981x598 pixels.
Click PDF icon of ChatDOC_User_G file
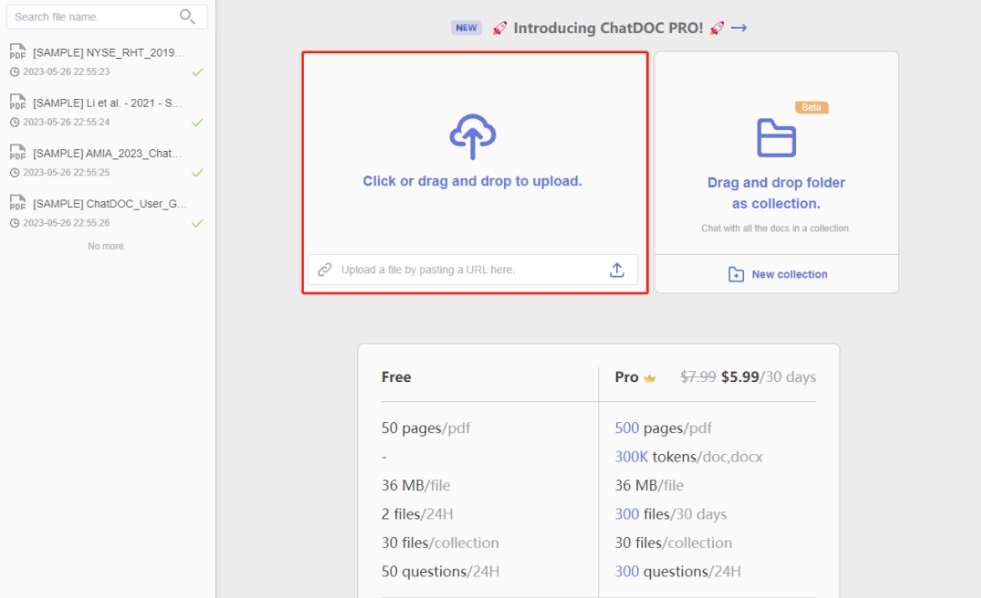pos(18,203)
